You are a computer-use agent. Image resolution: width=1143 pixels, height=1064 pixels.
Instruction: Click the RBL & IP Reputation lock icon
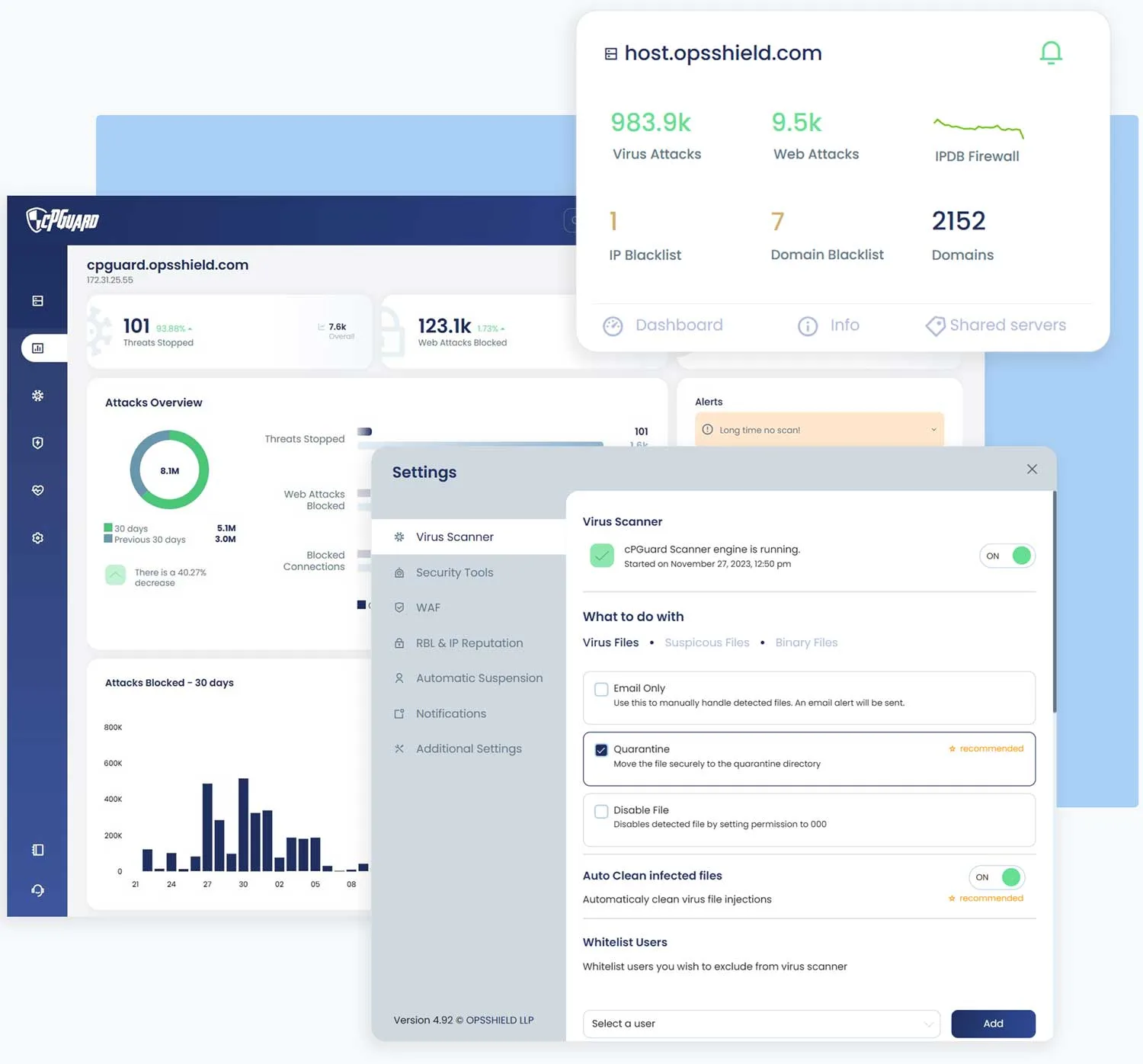(399, 643)
